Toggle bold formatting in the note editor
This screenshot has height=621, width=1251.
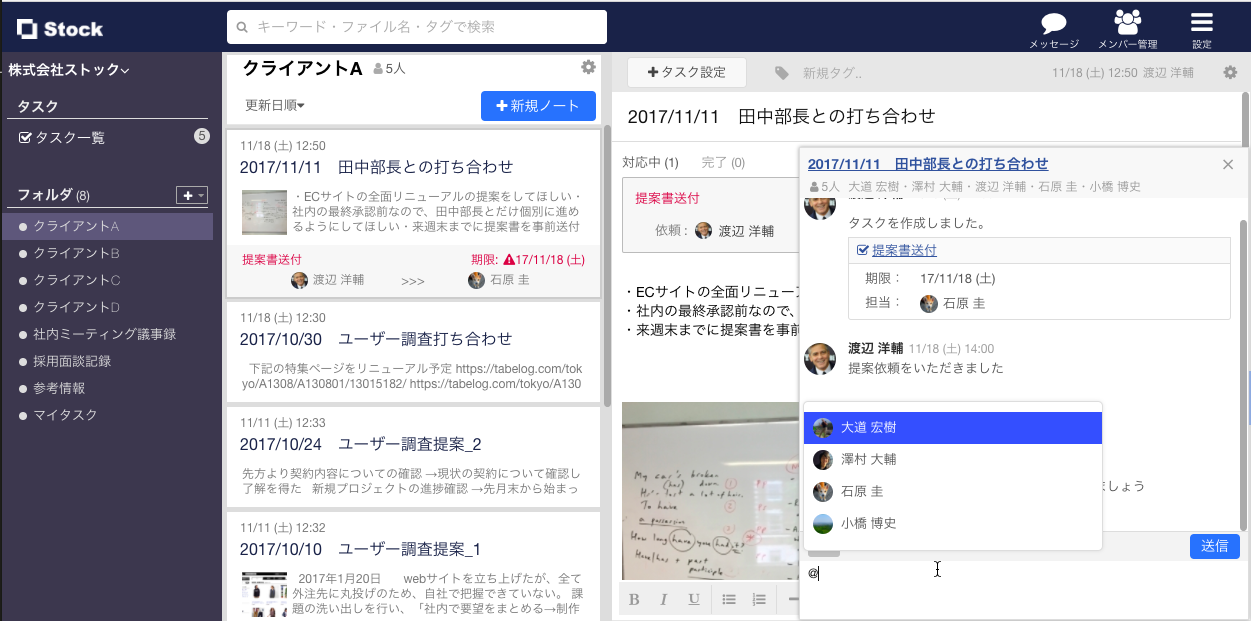(x=633, y=599)
